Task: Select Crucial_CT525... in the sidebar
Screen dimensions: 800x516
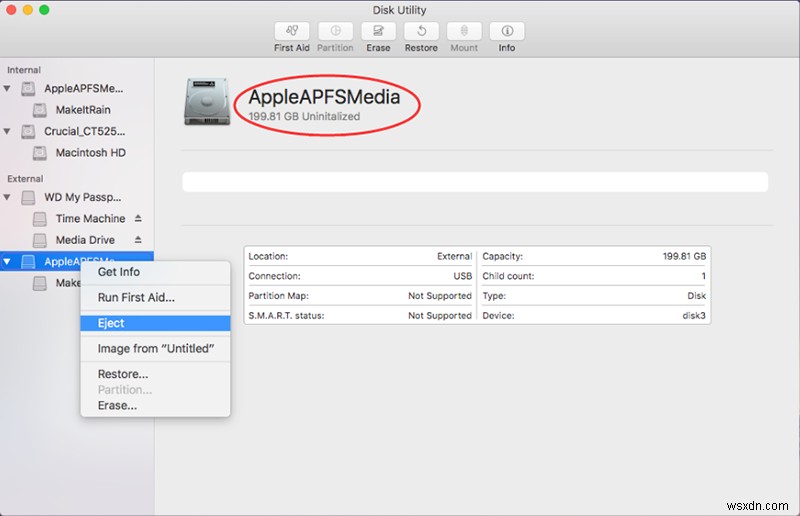Action: tap(84, 131)
